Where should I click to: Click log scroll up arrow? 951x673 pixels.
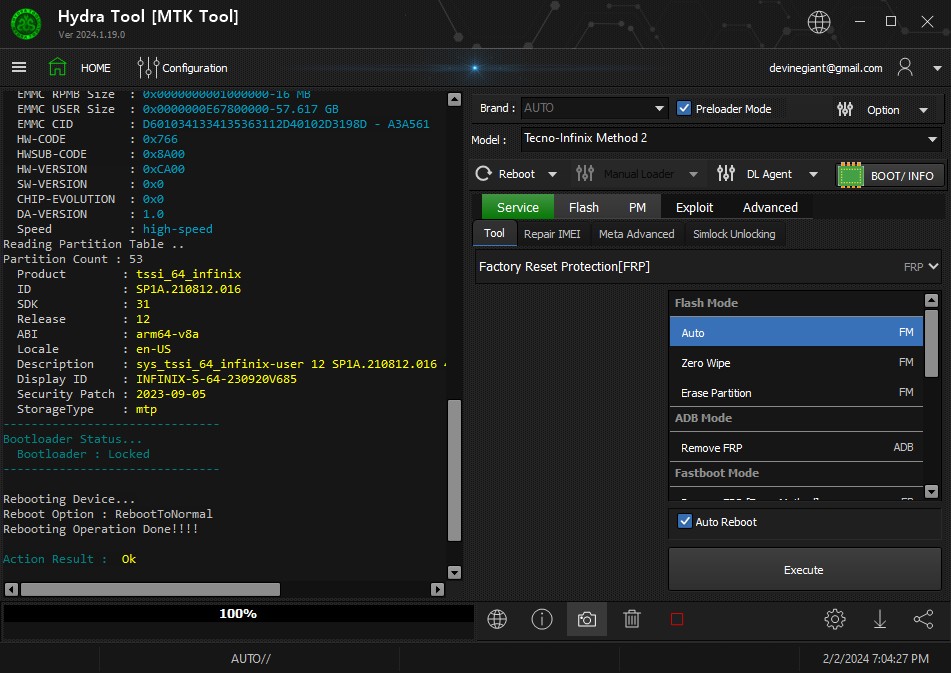[454, 99]
